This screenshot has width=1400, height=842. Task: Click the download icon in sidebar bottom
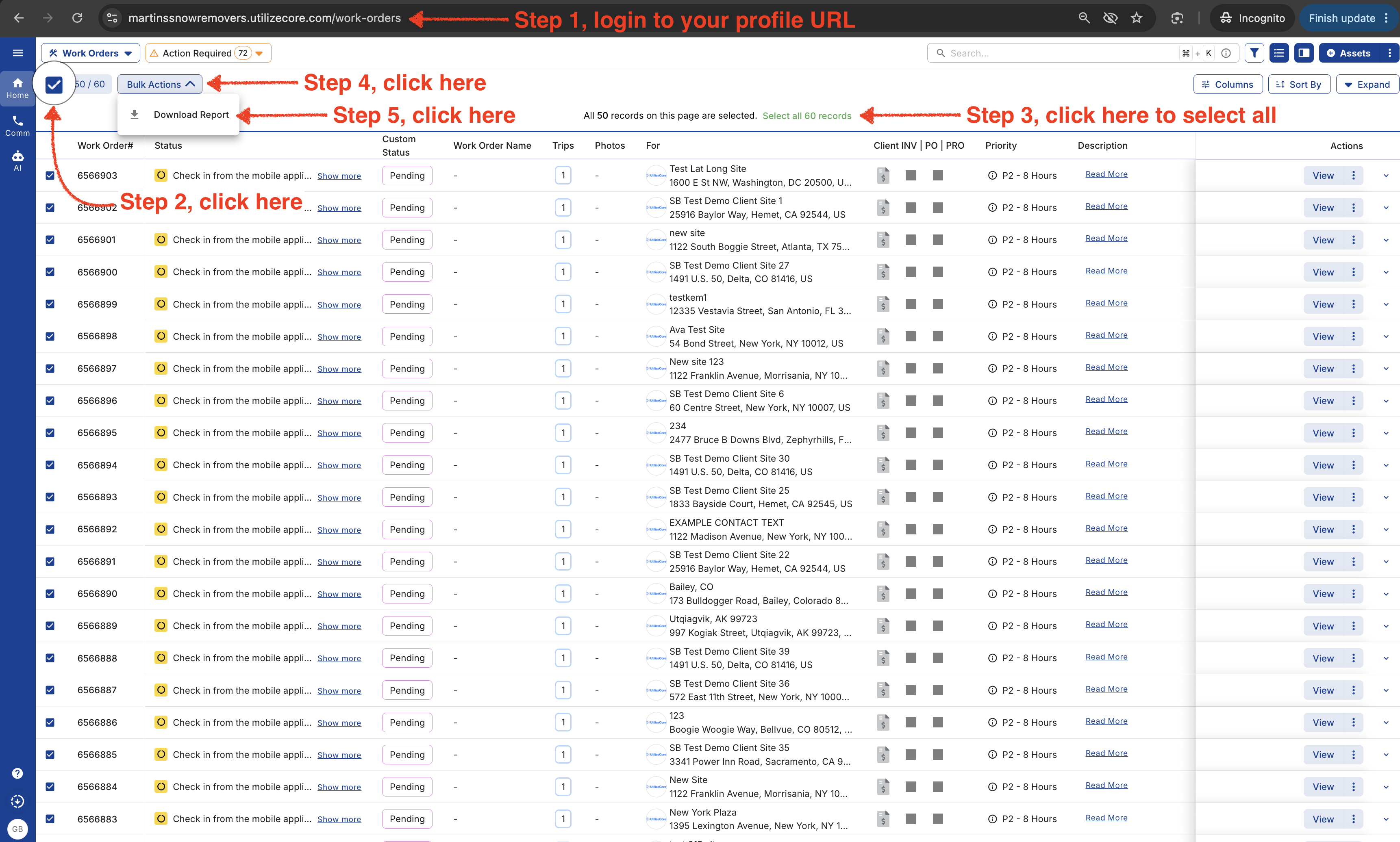click(x=17, y=801)
